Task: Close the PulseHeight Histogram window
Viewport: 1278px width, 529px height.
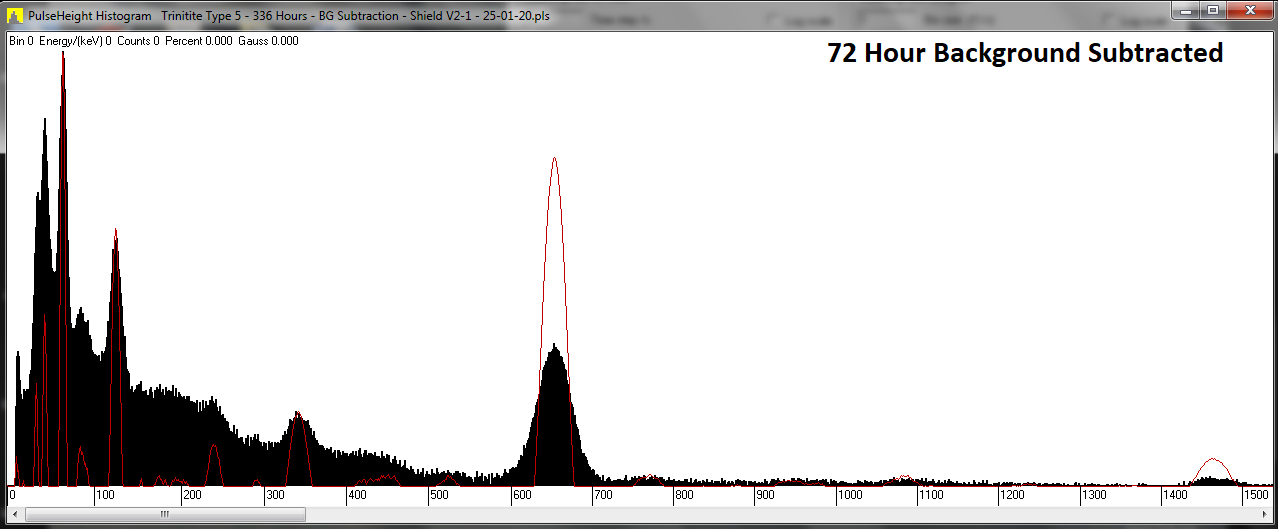Action: point(1250,10)
